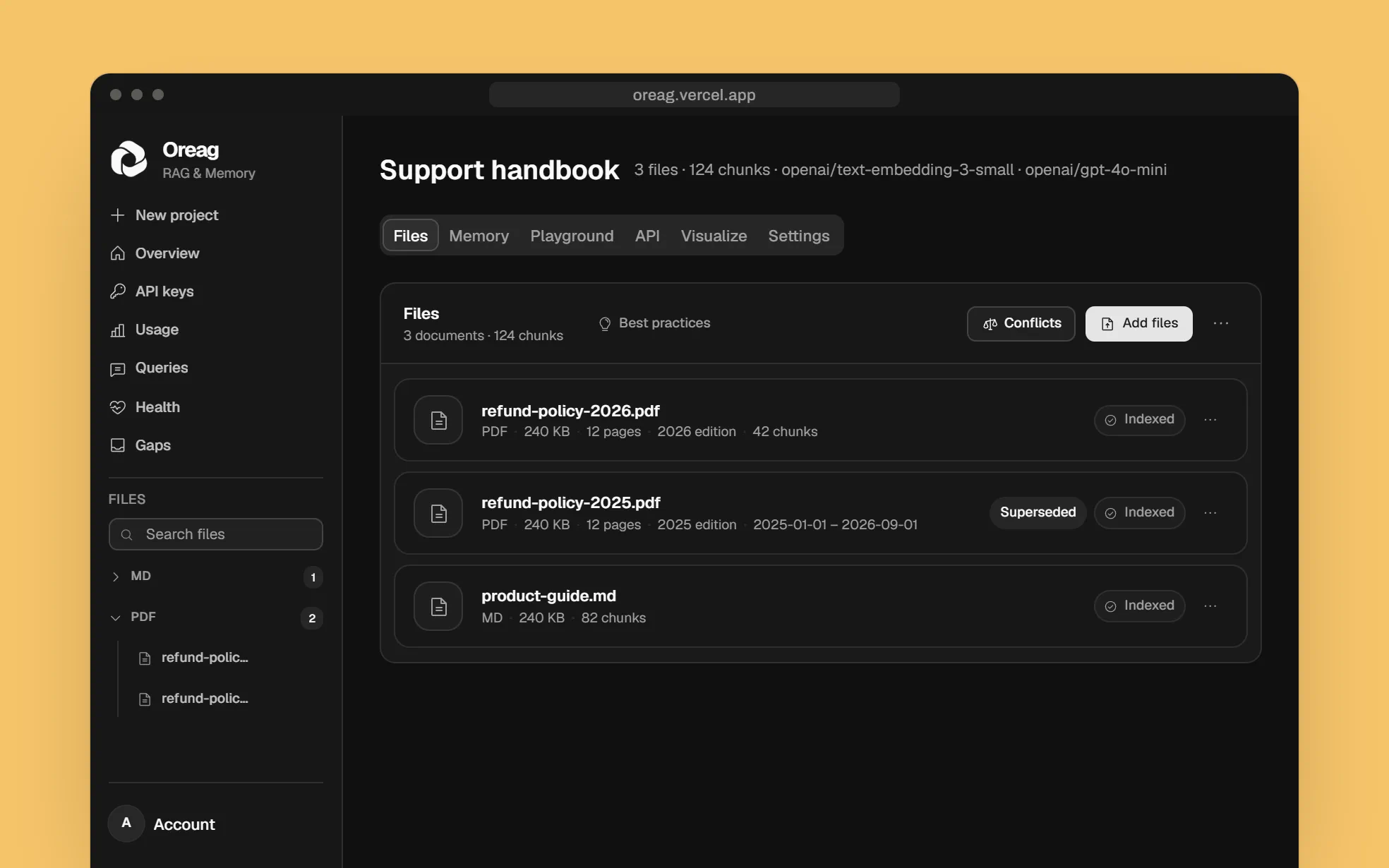This screenshot has width=1389, height=868.
Task: Click the document icon for refund-policy-2025.pdf
Action: (438, 513)
